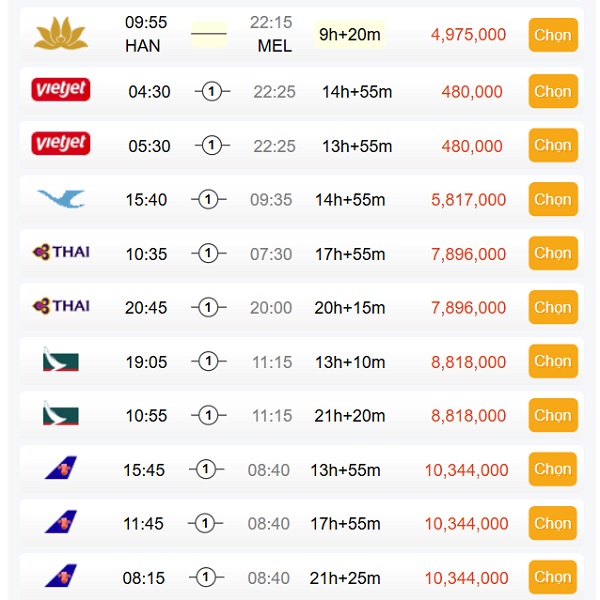Viewport: 600px width, 600px height.
Task: Click the China Southern tail logo on 15:45 flight
Action: [x=61, y=468]
